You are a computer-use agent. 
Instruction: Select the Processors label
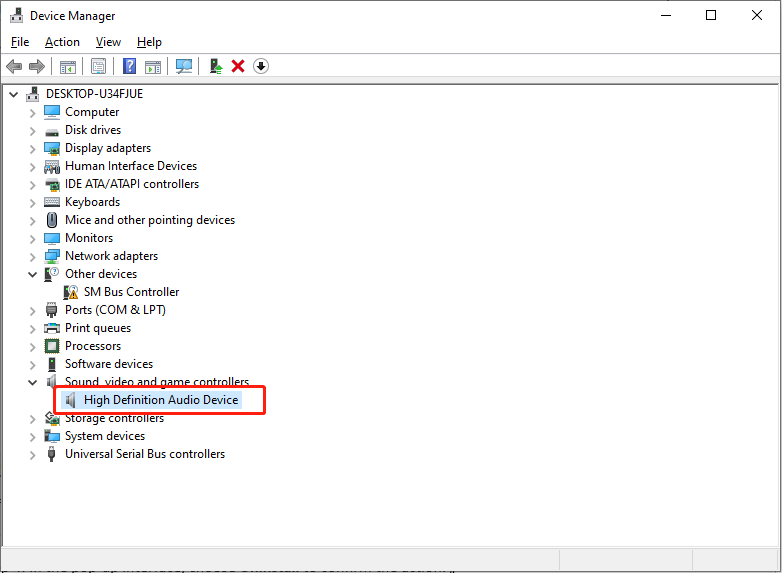(93, 346)
